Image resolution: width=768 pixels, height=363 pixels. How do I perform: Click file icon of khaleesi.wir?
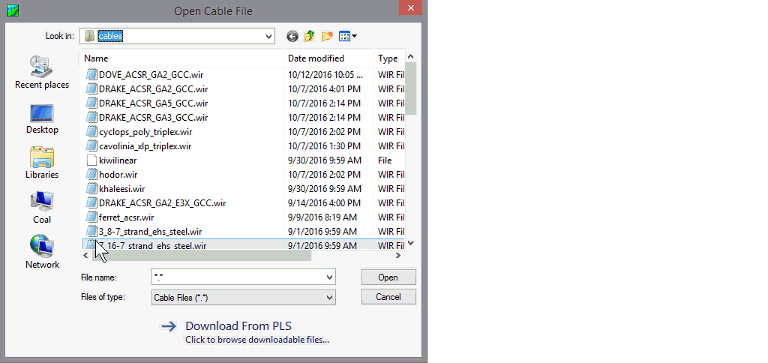(92, 188)
